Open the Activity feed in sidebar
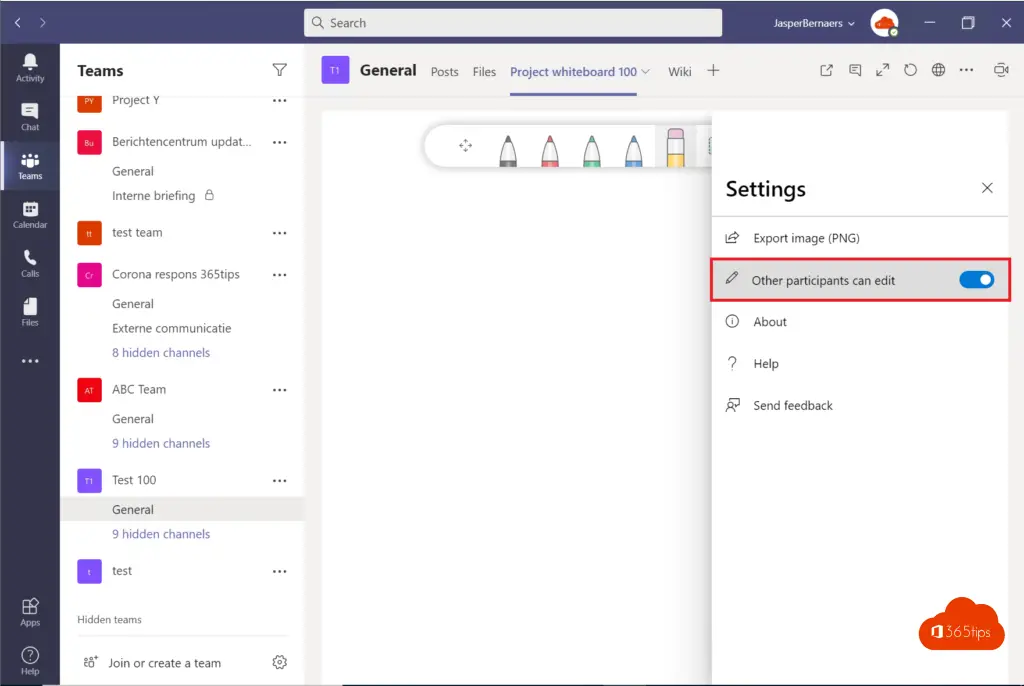 [x=30, y=68]
